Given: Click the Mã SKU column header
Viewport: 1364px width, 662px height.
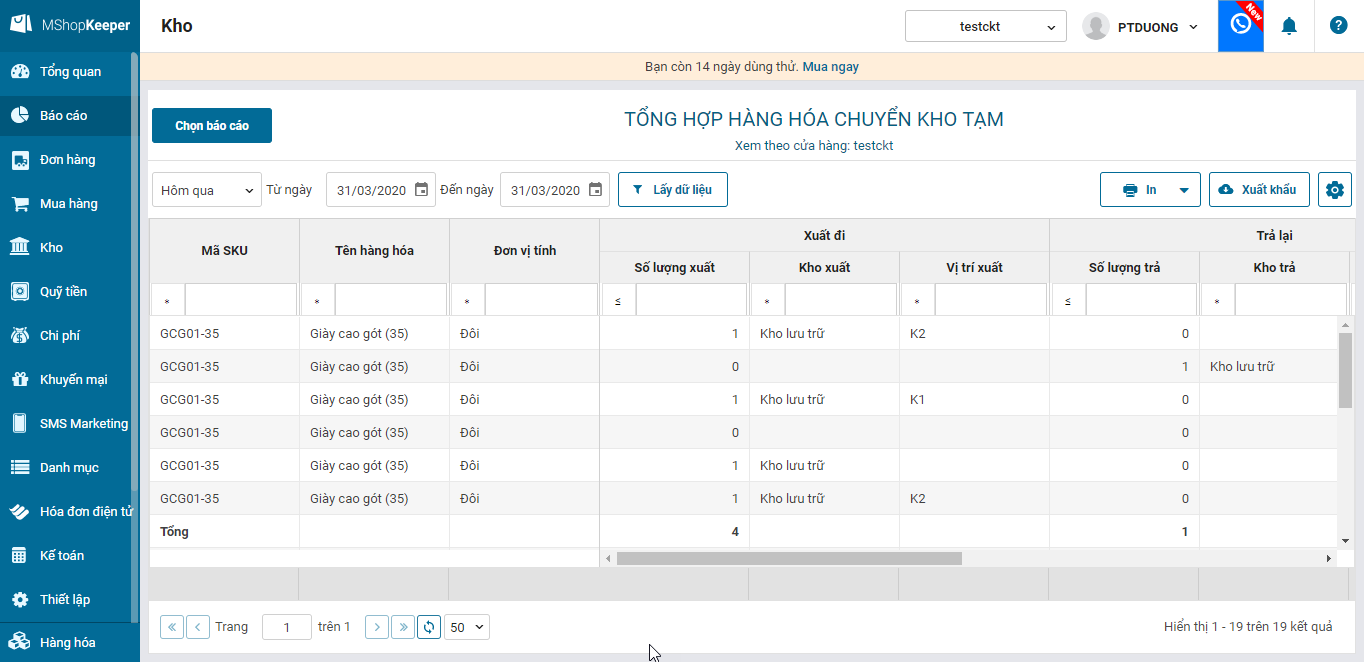Looking at the screenshot, I should [x=225, y=251].
